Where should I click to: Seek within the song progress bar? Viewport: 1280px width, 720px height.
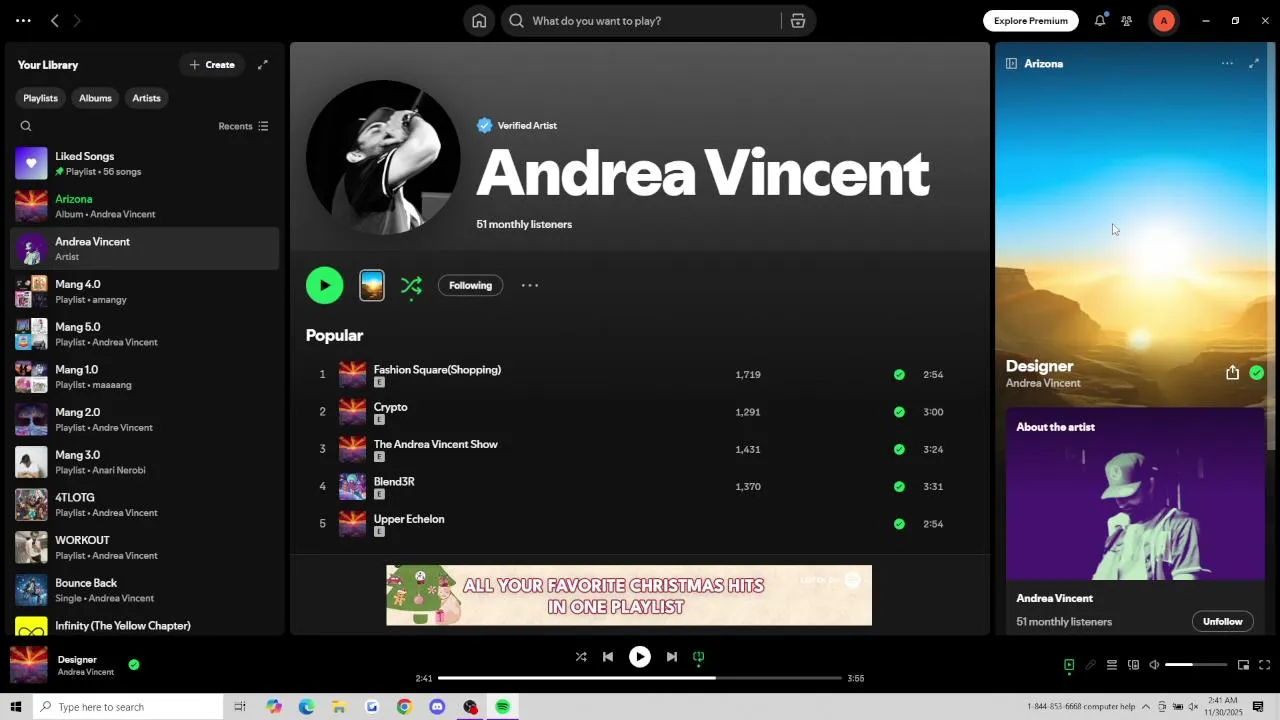pos(640,678)
